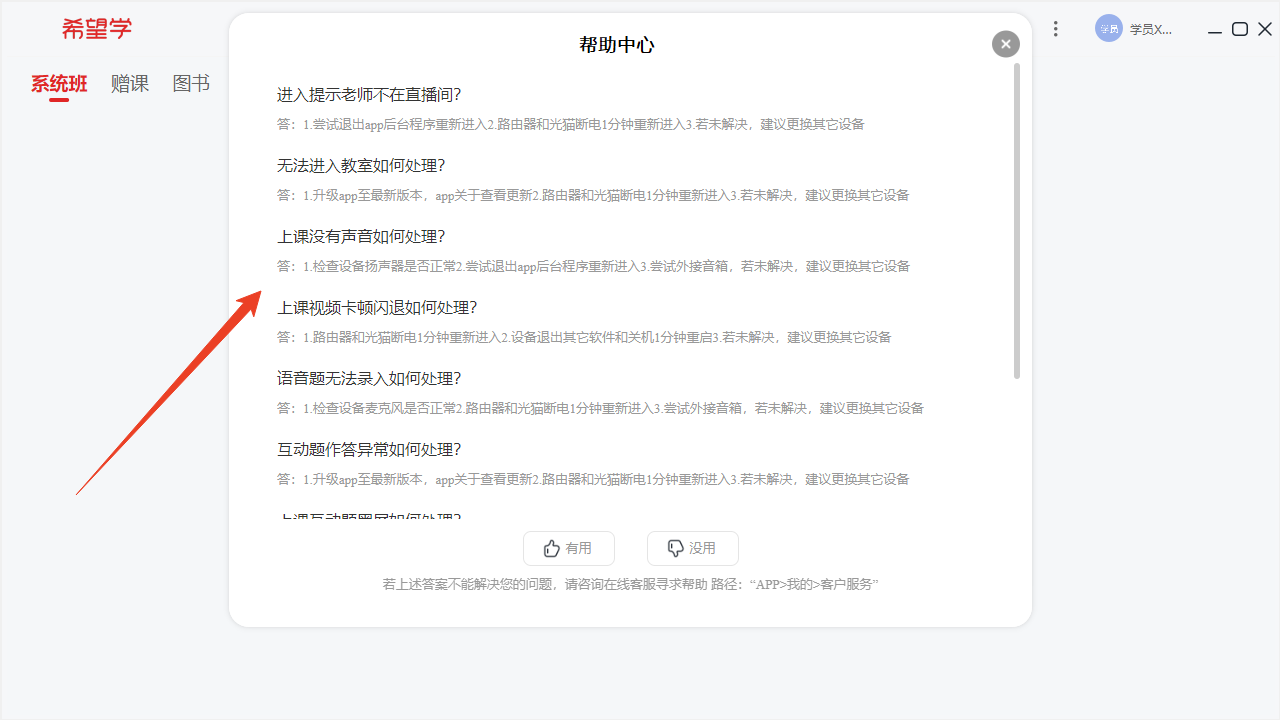Click the 学员X... username
Image resolution: width=1281 pixels, height=721 pixels.
click(x=1150, y=30)
